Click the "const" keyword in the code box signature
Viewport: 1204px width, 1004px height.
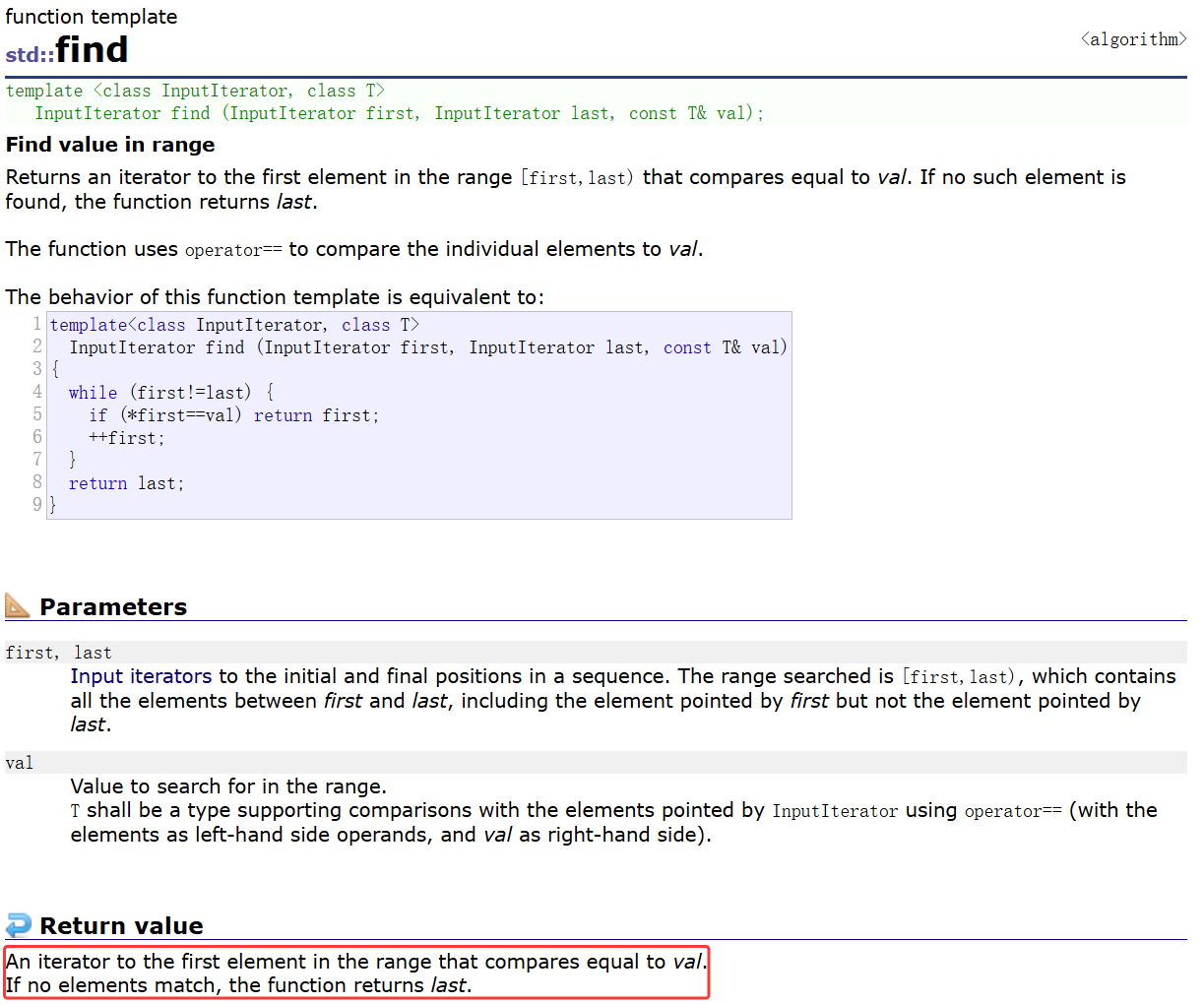coord(687,347)
